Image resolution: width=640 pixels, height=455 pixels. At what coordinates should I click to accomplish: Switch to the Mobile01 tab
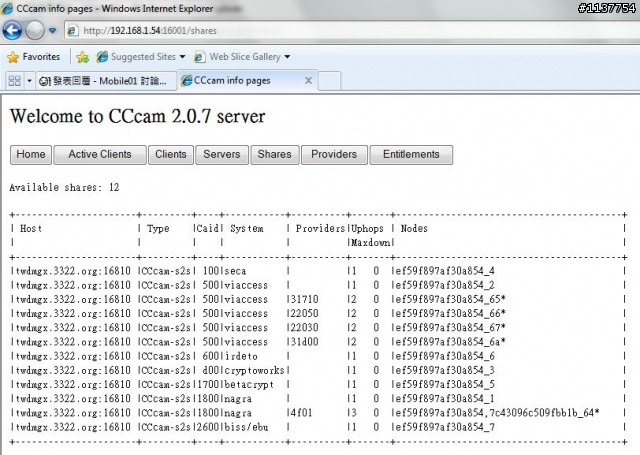point(105,81)
